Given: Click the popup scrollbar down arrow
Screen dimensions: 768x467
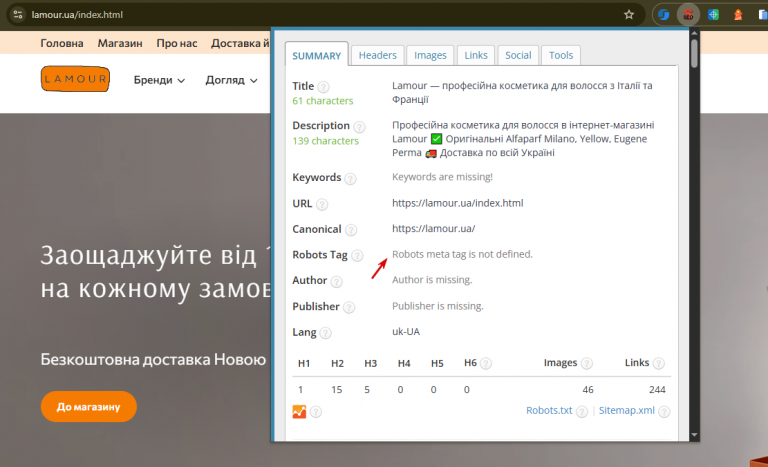Looking at the screenshot, I should point(694,435).
